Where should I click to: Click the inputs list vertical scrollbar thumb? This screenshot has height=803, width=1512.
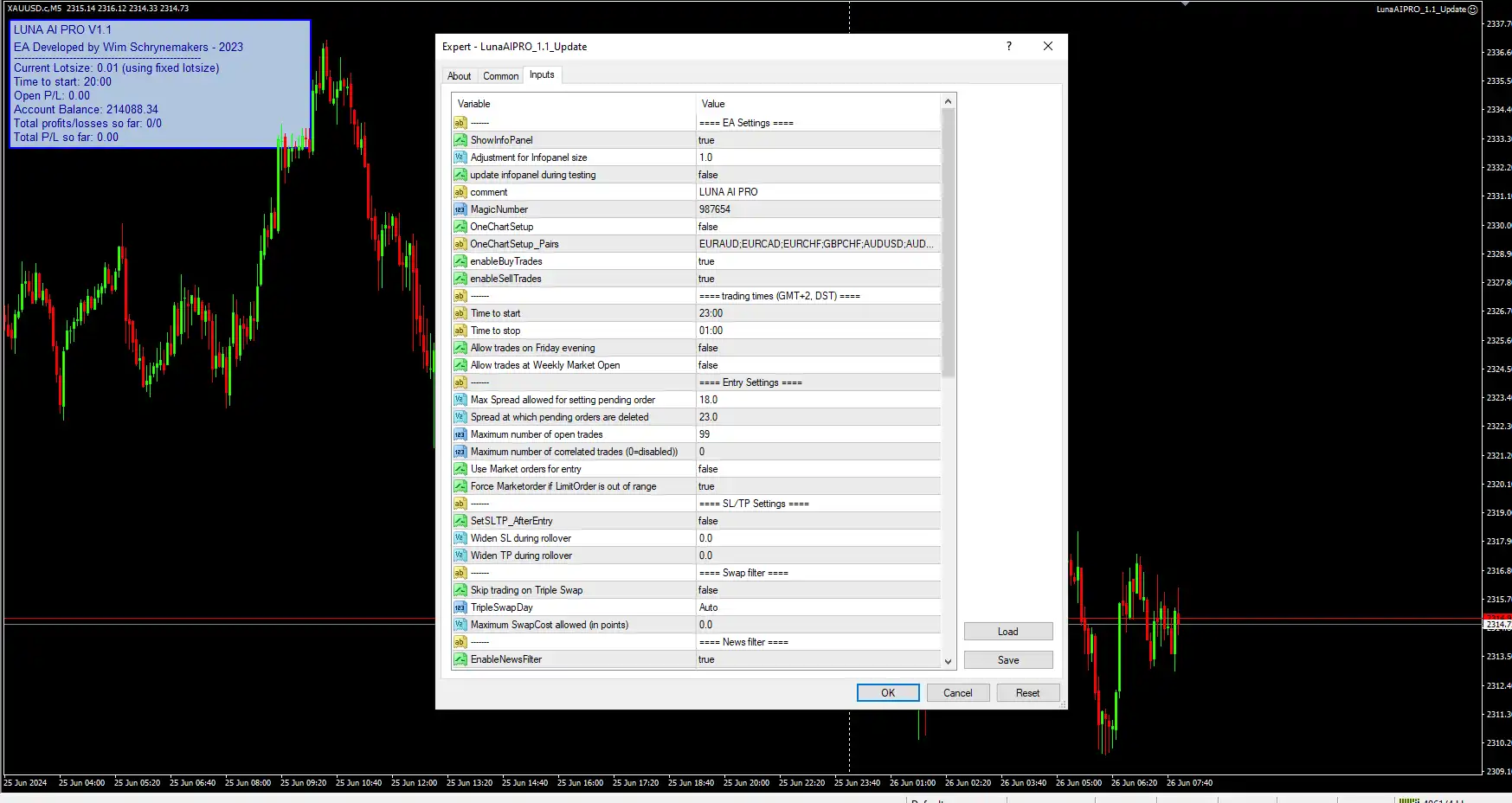pos(949,243)
